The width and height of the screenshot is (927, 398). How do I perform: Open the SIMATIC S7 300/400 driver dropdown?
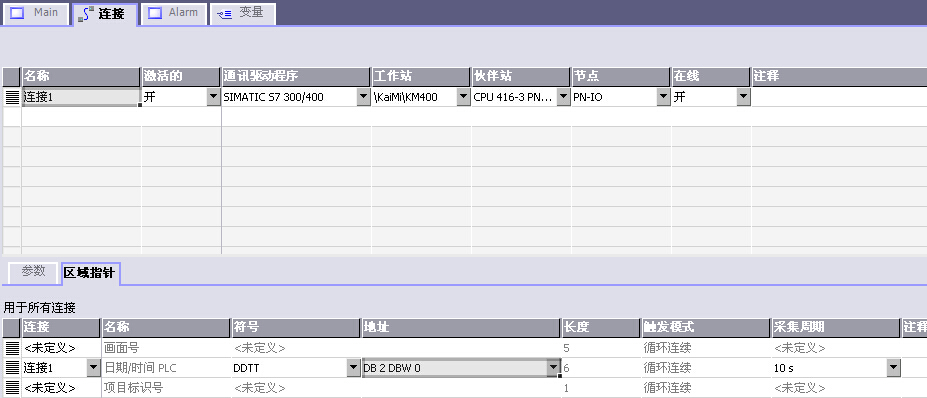pos(363,97)
